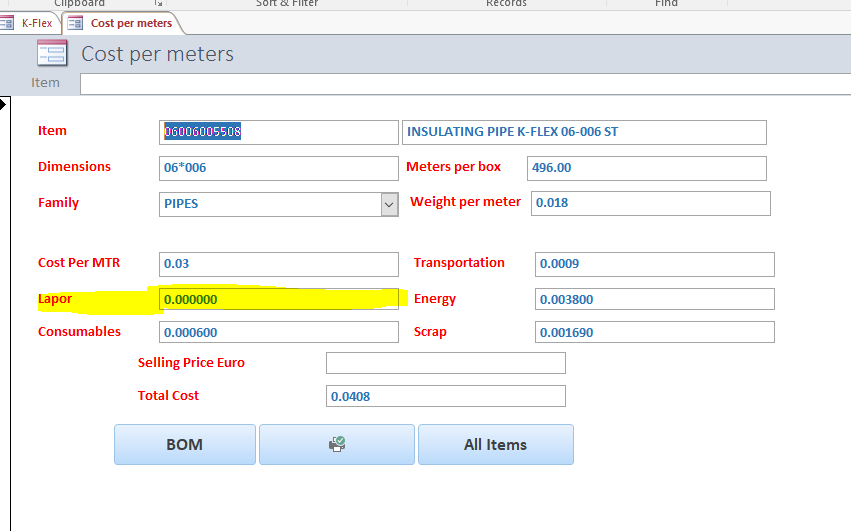Click the INSULATING PIPE K-FLEX description field
The width and height of the screenshot is (851, 531).
(584, 132)
